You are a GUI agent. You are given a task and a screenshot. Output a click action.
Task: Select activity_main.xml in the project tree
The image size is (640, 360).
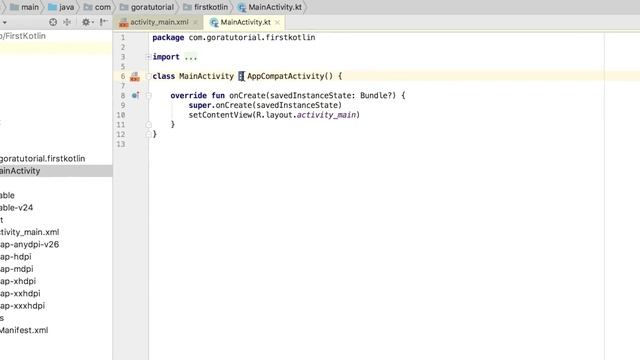[x=29, y=232]
